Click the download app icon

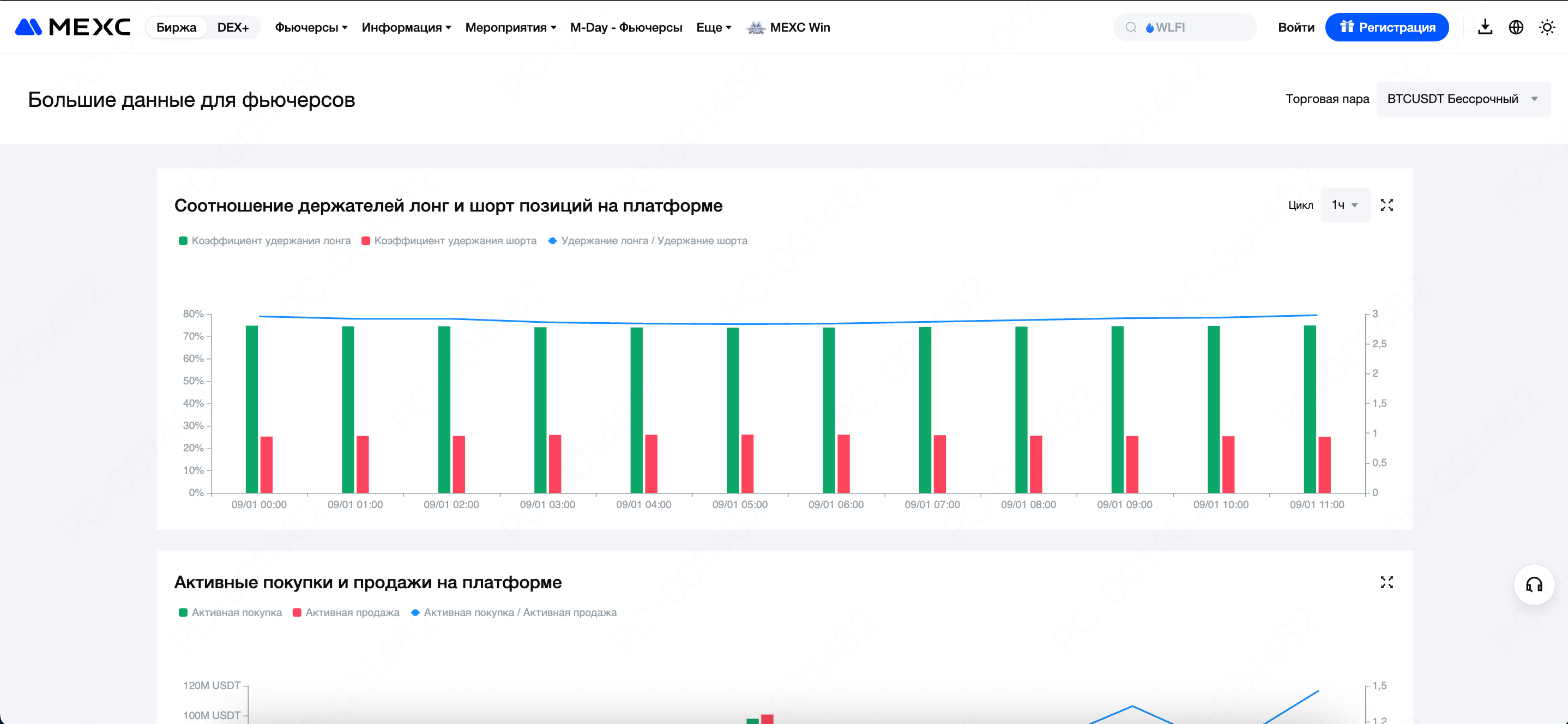pos(1485,27)
